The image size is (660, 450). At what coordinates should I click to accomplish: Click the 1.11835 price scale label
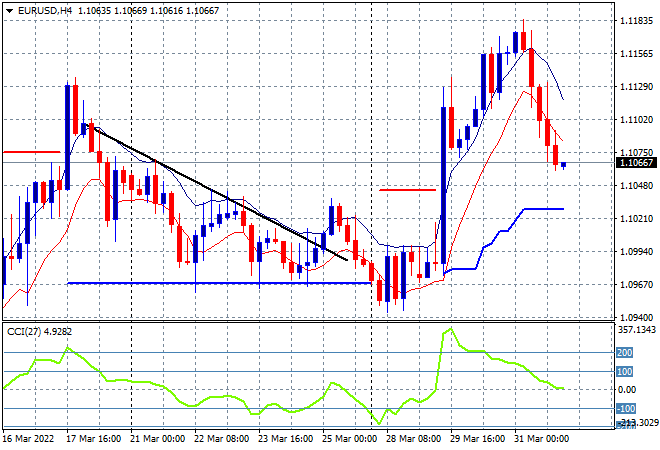coord(636,20)
